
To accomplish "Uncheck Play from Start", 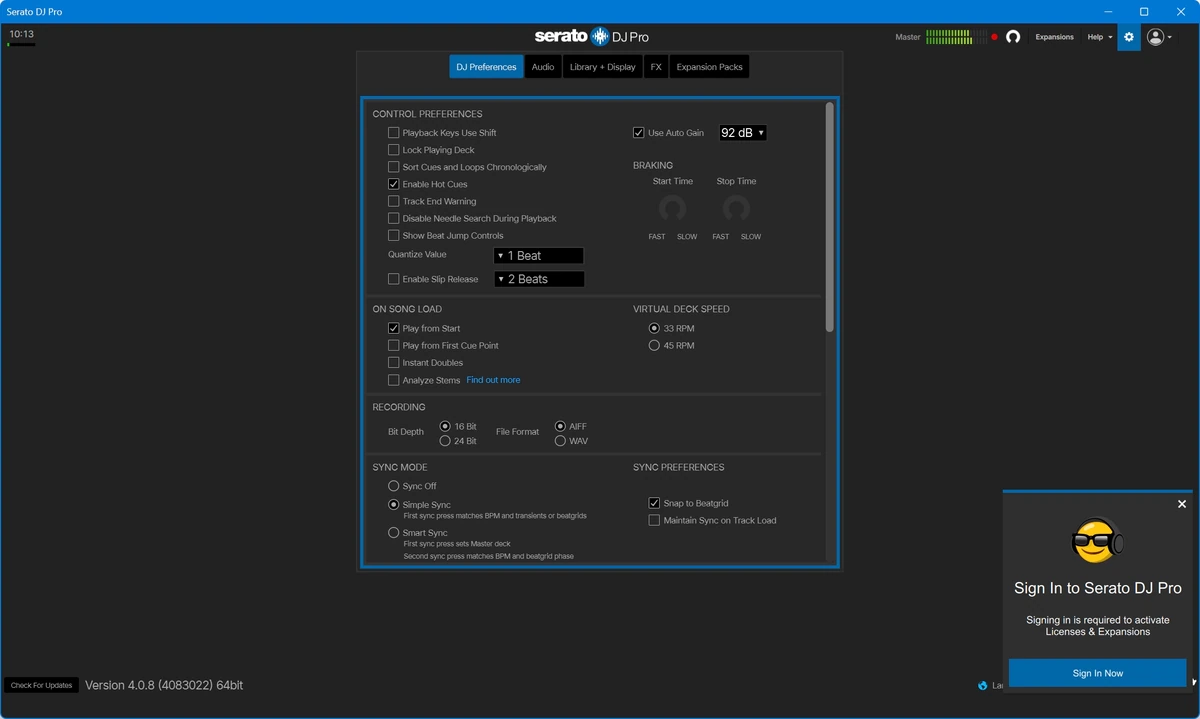I will pos(393,328).
